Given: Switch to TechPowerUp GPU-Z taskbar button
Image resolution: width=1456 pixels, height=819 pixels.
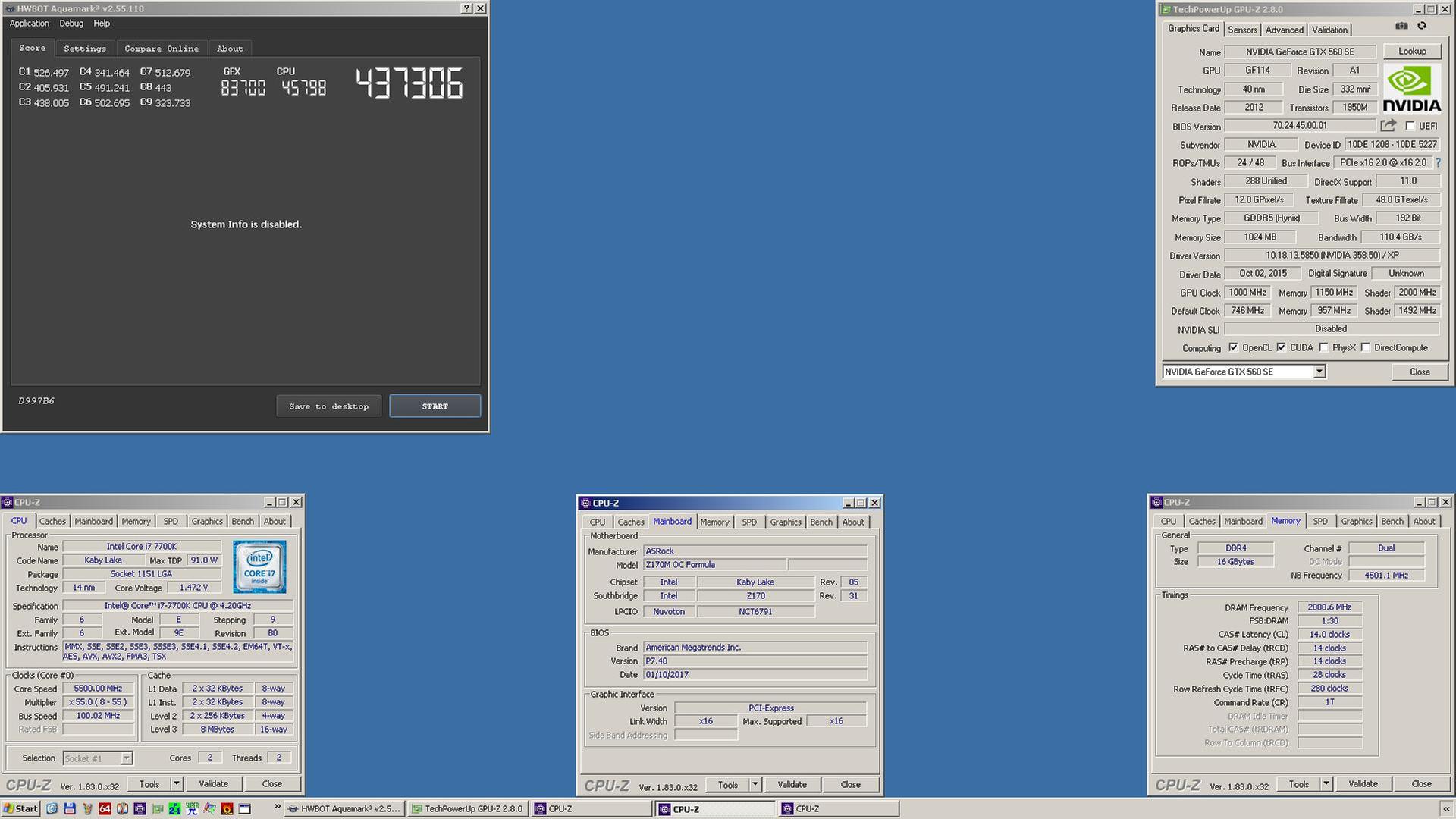Looking at the screenshot, I should click(468, 808).
